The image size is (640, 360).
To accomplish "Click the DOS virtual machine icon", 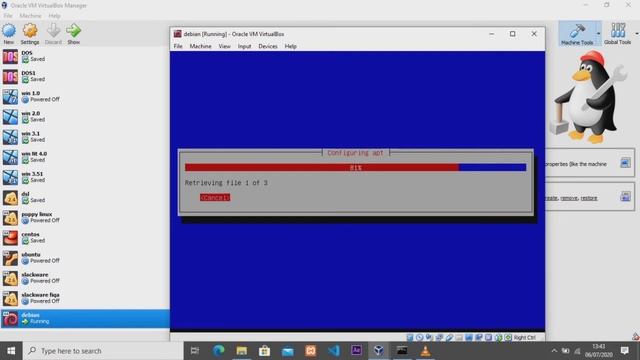I will pos(10,56).
